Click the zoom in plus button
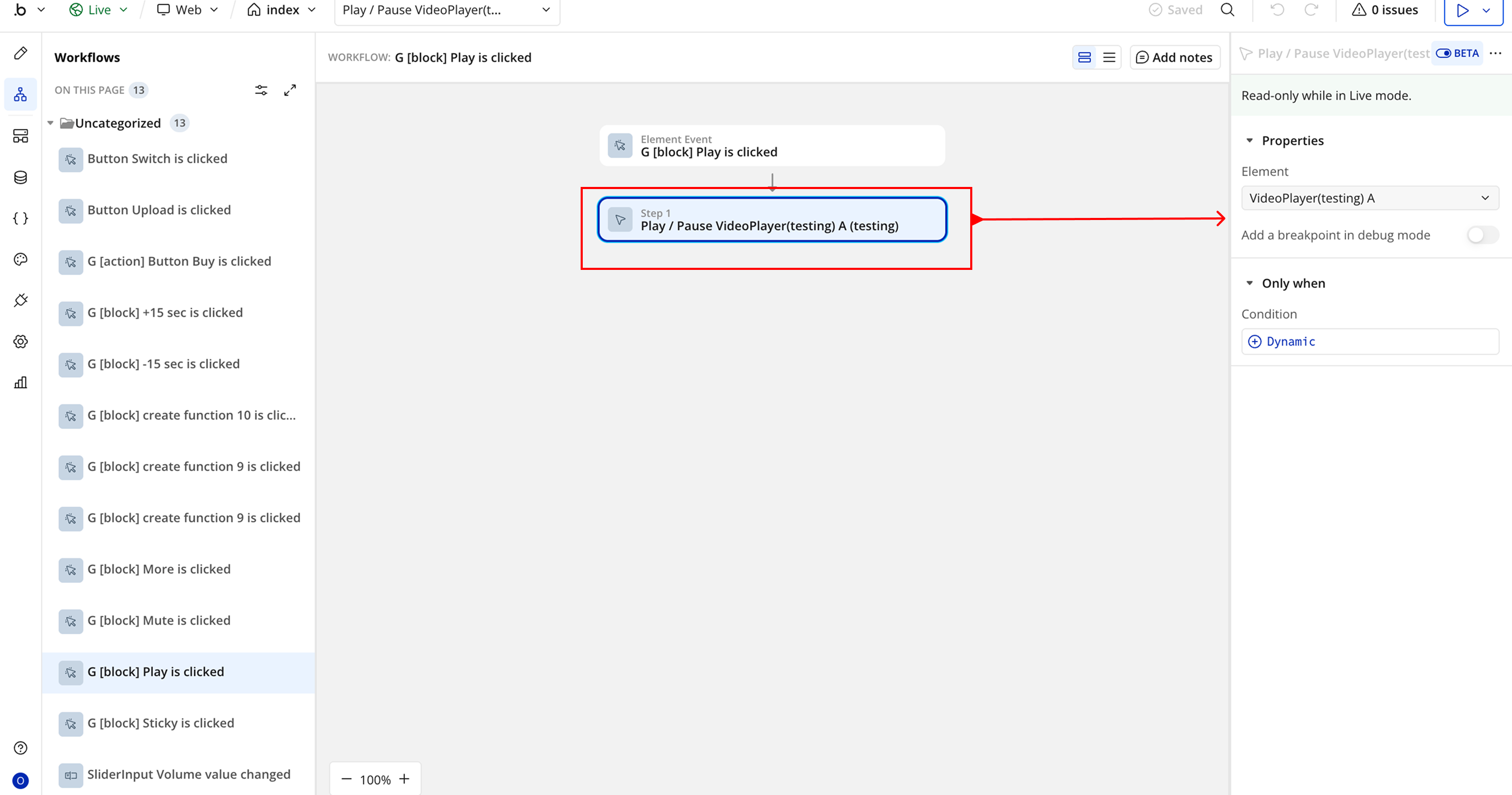Image resolution: width=1512 pixels, height=795 pixels. 404,779
